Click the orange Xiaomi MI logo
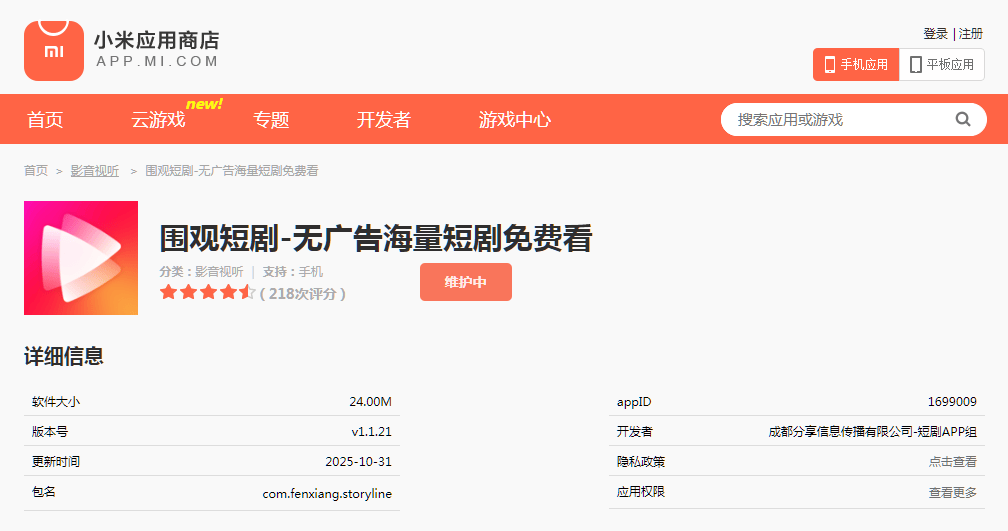Screen dimensions: 1008x531 coord(54,50)
